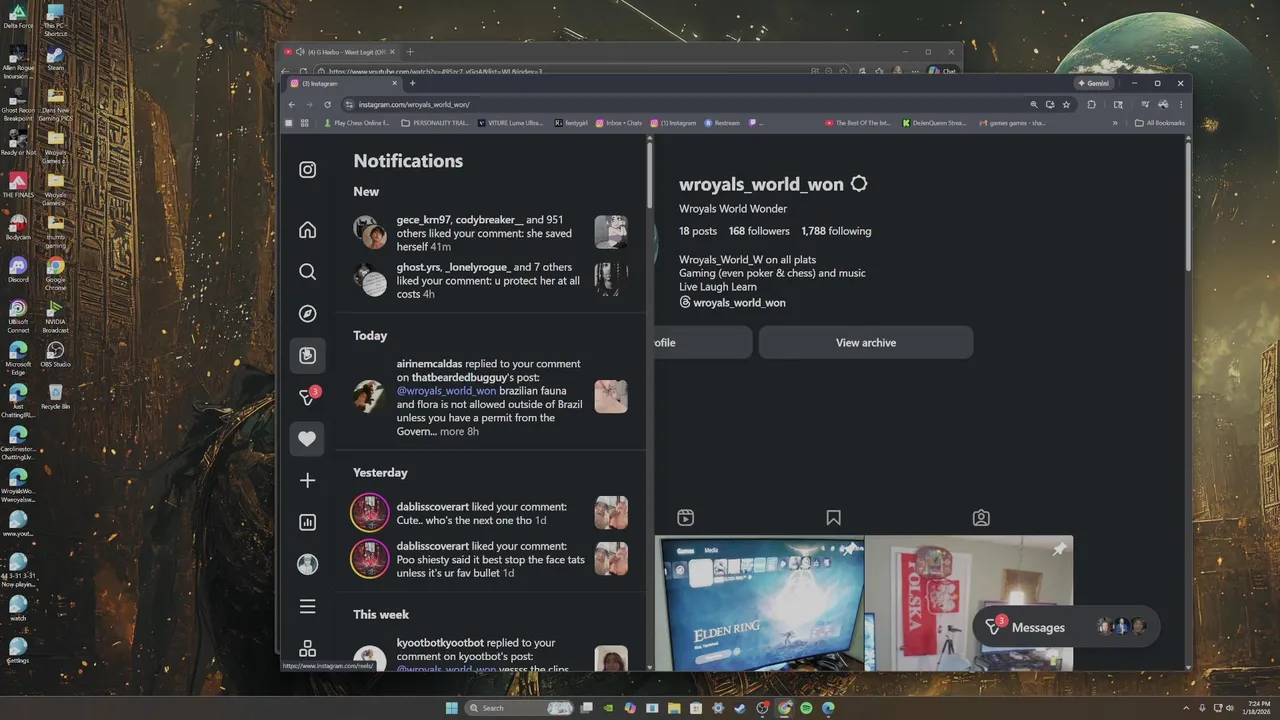
Task: Go to Instagram Home in the sidebar
Action: [307, 230]
